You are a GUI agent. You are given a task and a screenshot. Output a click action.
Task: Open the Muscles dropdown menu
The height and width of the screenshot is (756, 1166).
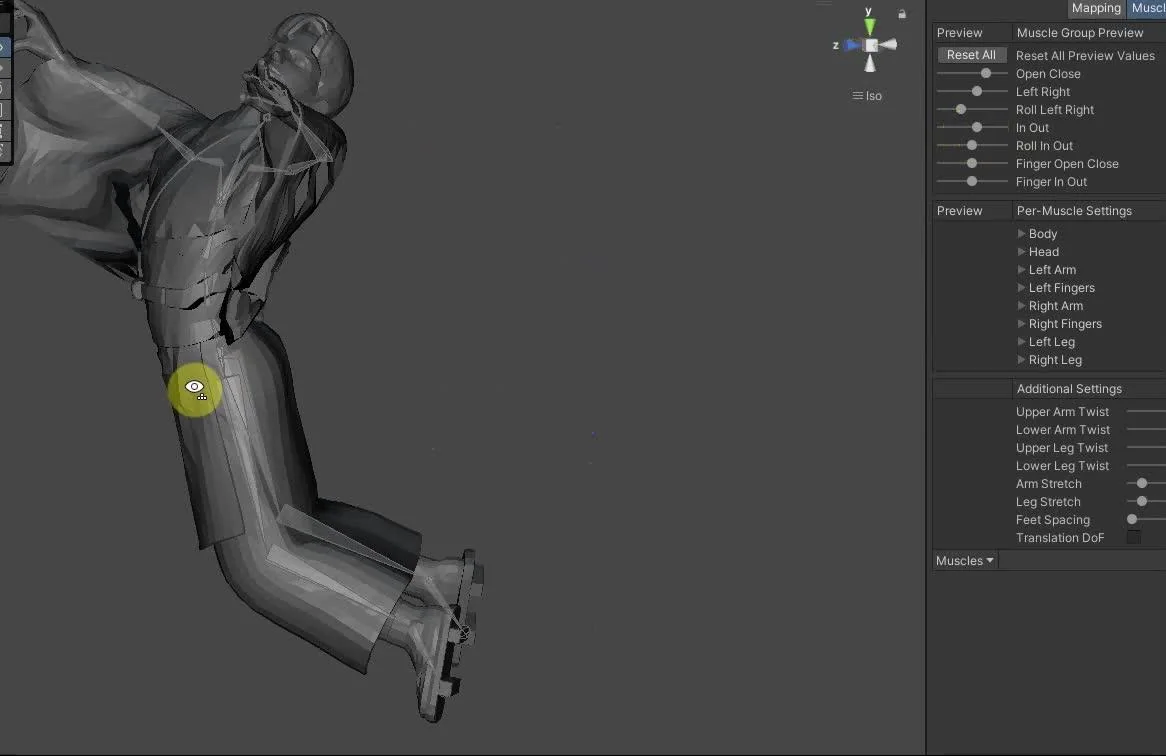pyautogui.click(x=964, y=560)
